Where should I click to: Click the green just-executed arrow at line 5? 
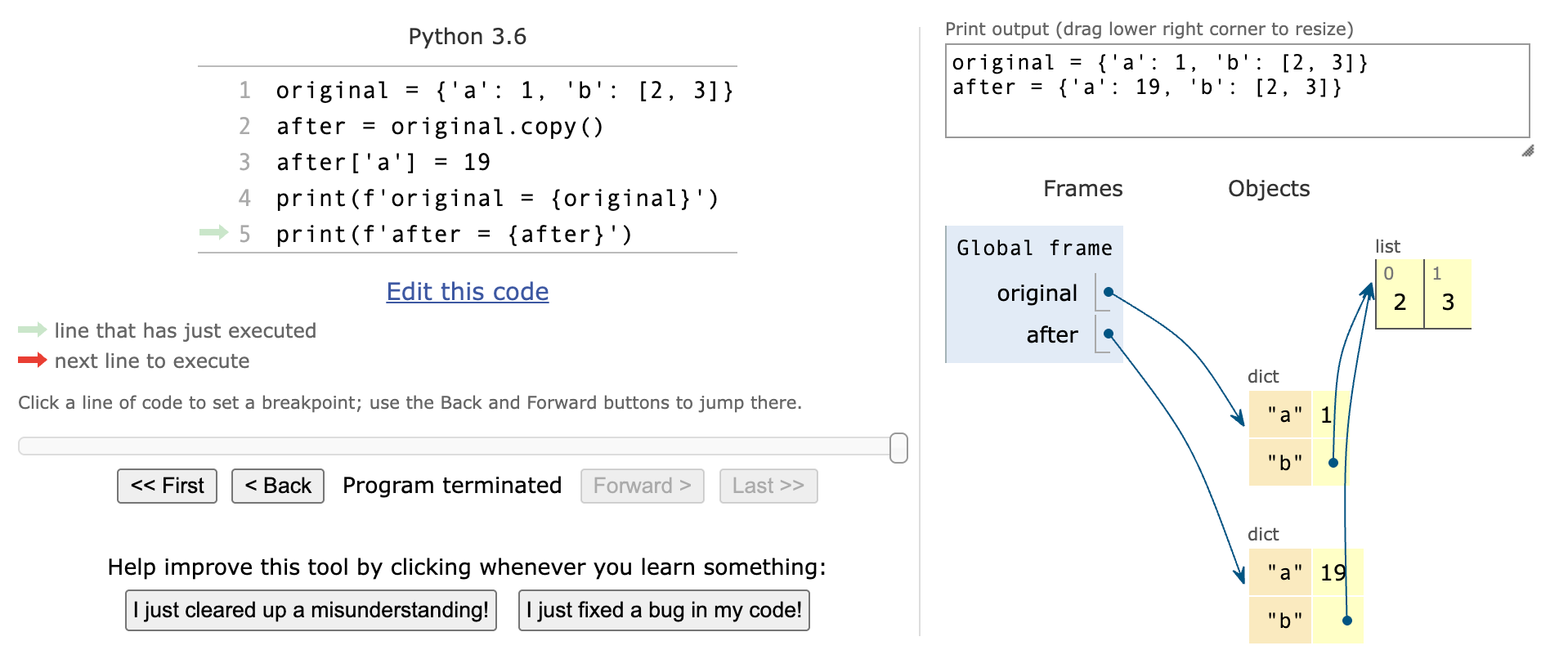tap(213, 233)
